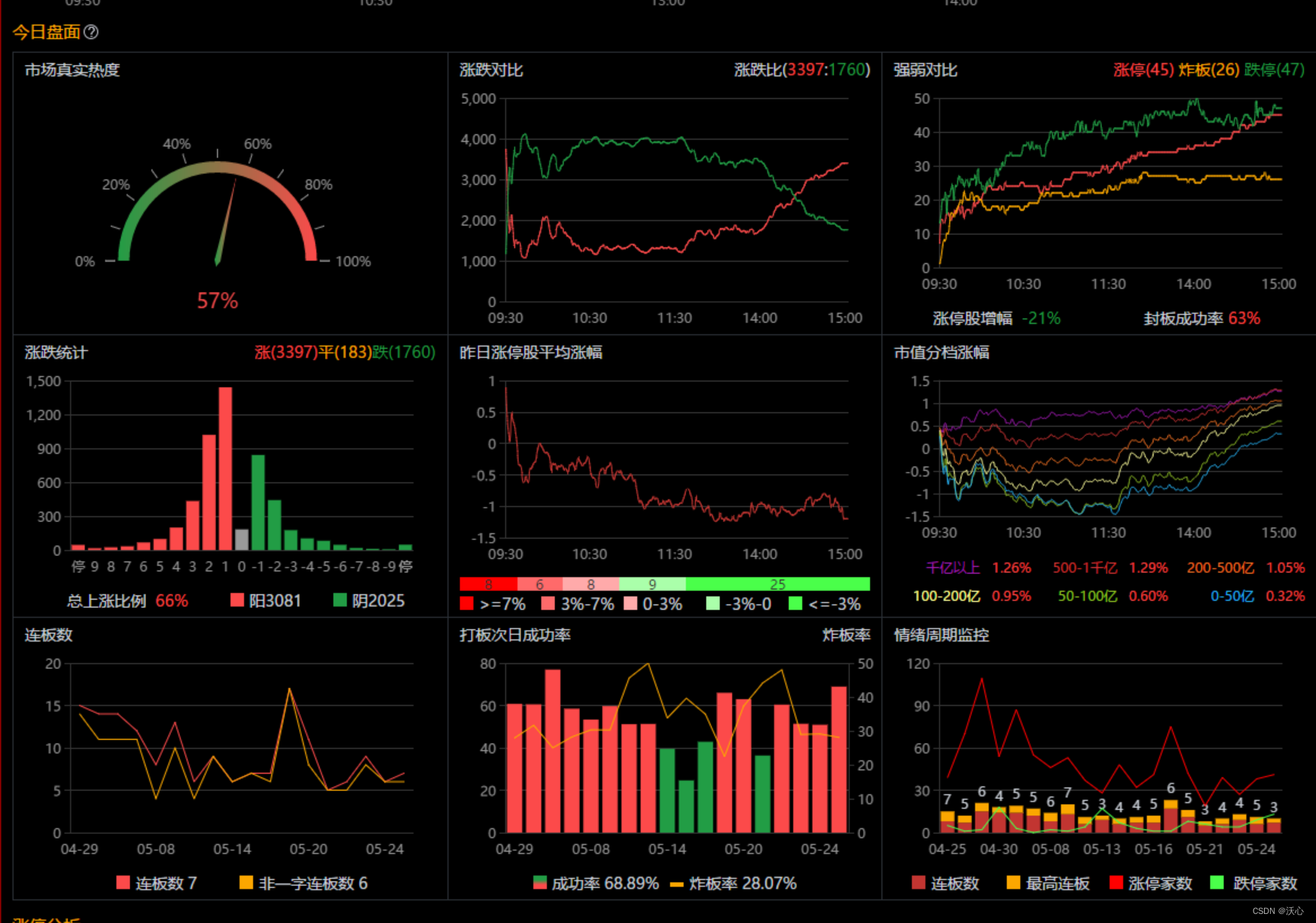Click the 涨跌对比 panel title

(491, 70)
